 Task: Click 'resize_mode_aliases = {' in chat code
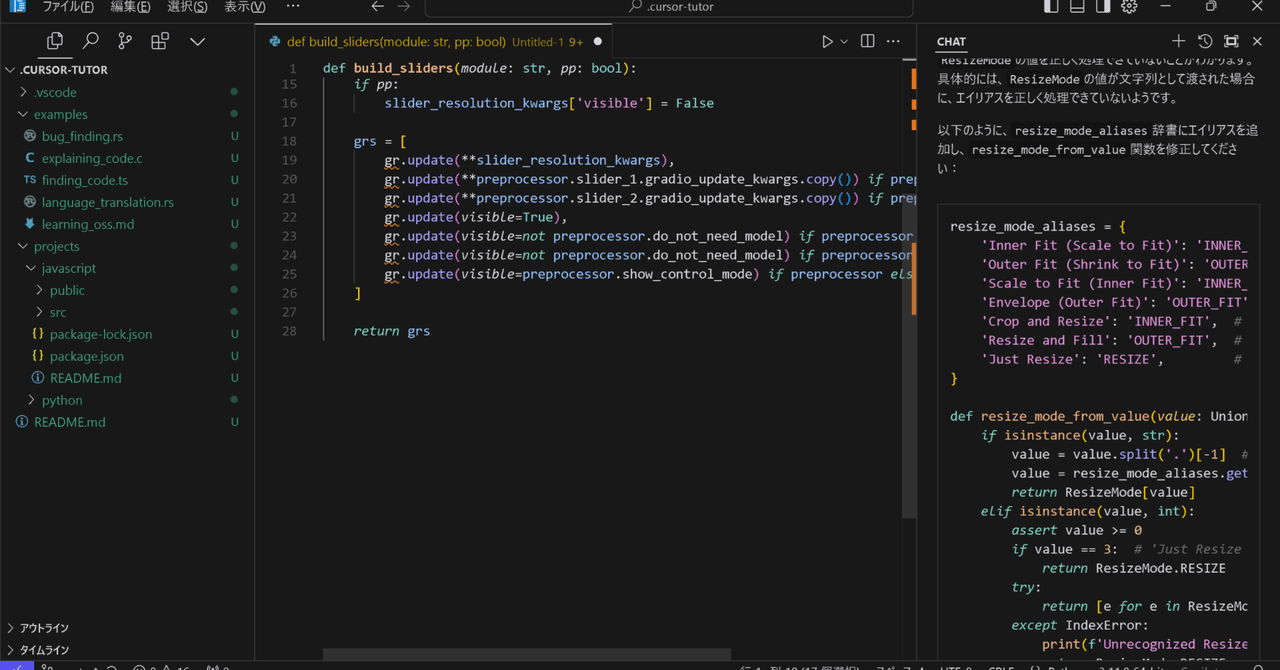click(1038, 227)
